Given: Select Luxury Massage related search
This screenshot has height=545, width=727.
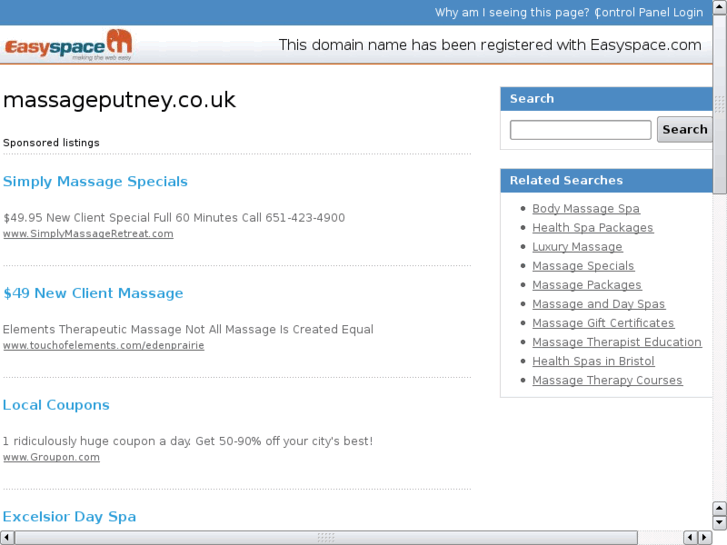Looking at the screenshot, I should pos(577,247).
